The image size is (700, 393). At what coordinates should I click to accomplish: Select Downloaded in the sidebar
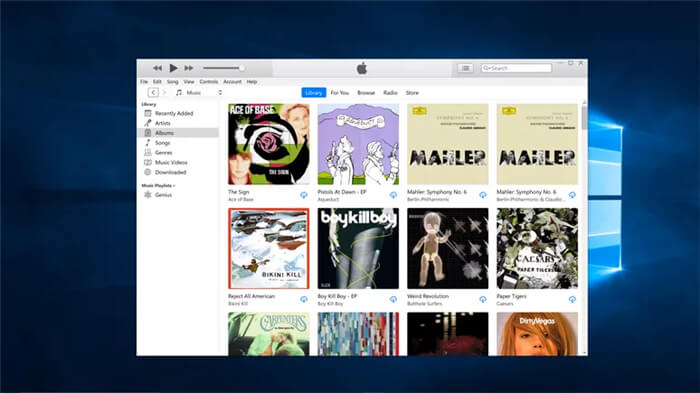178,172
